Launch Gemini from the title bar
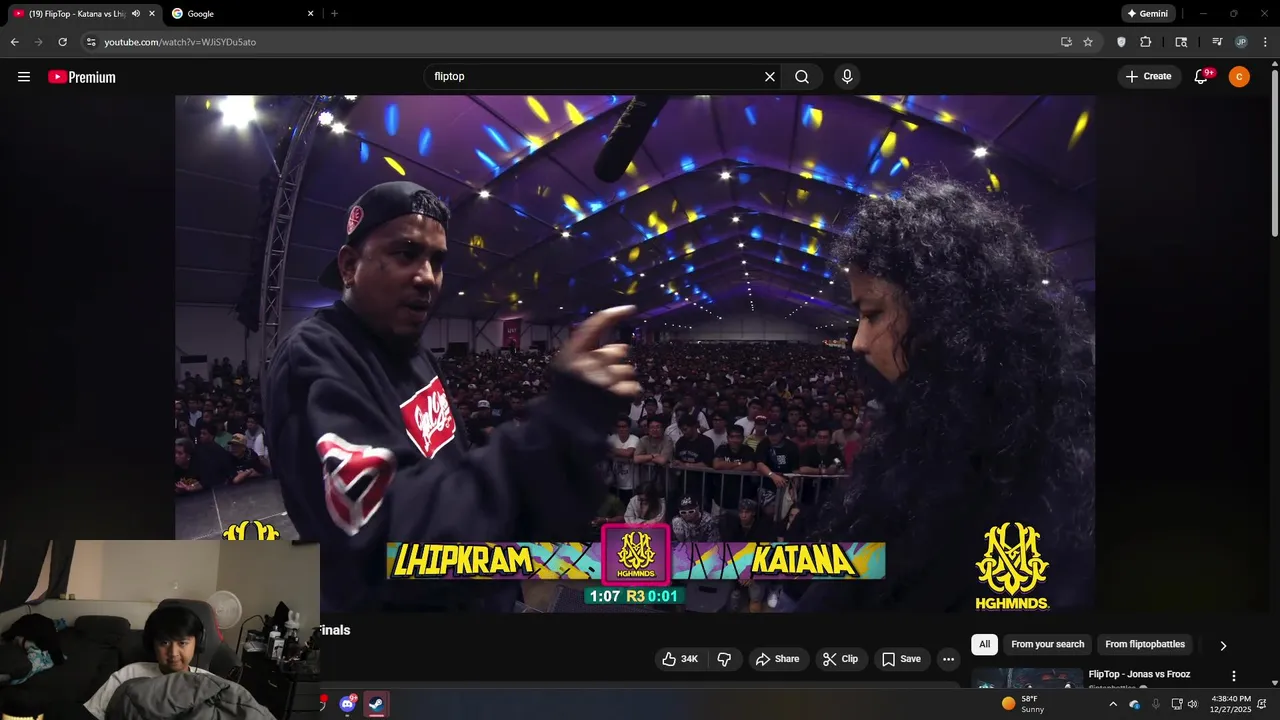The height and width of the screenshot is (720, 1280). [1148, 14]
